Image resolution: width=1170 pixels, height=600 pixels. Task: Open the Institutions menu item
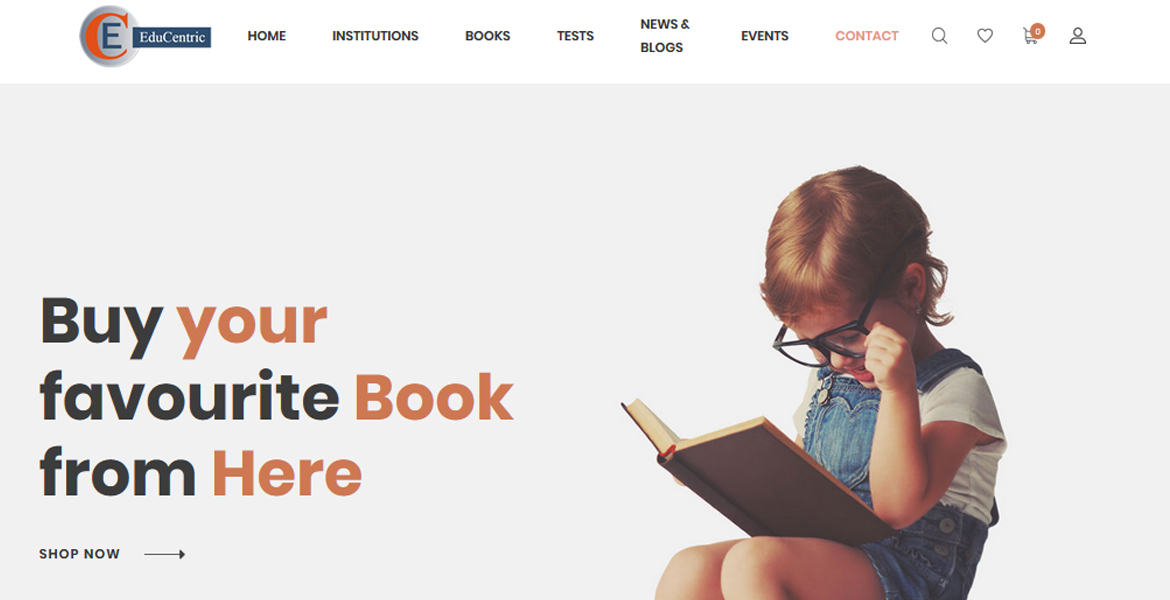[375, 36]
